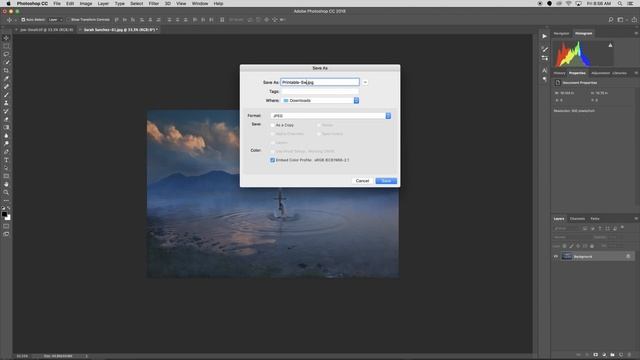Select the Gradient tool

click(6, 128)
